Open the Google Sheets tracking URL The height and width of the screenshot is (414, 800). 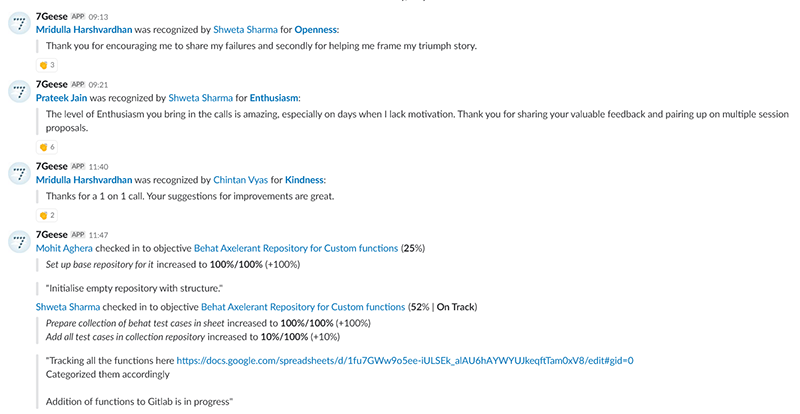(x=405, y=361)
